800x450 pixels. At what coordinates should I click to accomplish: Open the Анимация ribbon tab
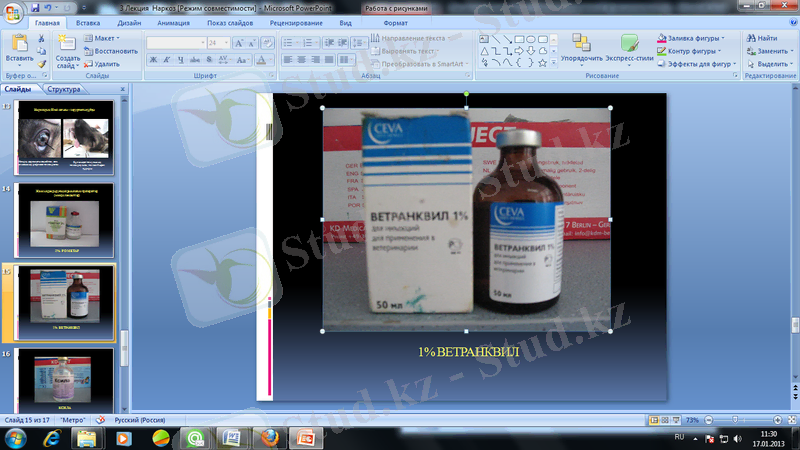[173, 23]
